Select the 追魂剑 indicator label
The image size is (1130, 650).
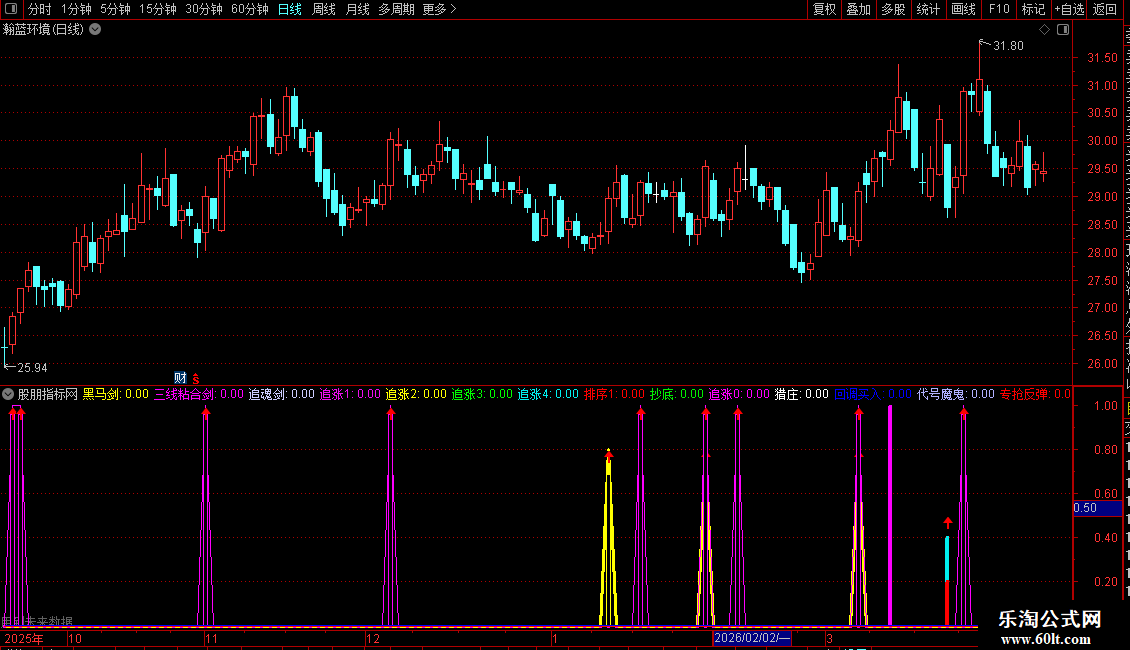[x=282, y=394]
